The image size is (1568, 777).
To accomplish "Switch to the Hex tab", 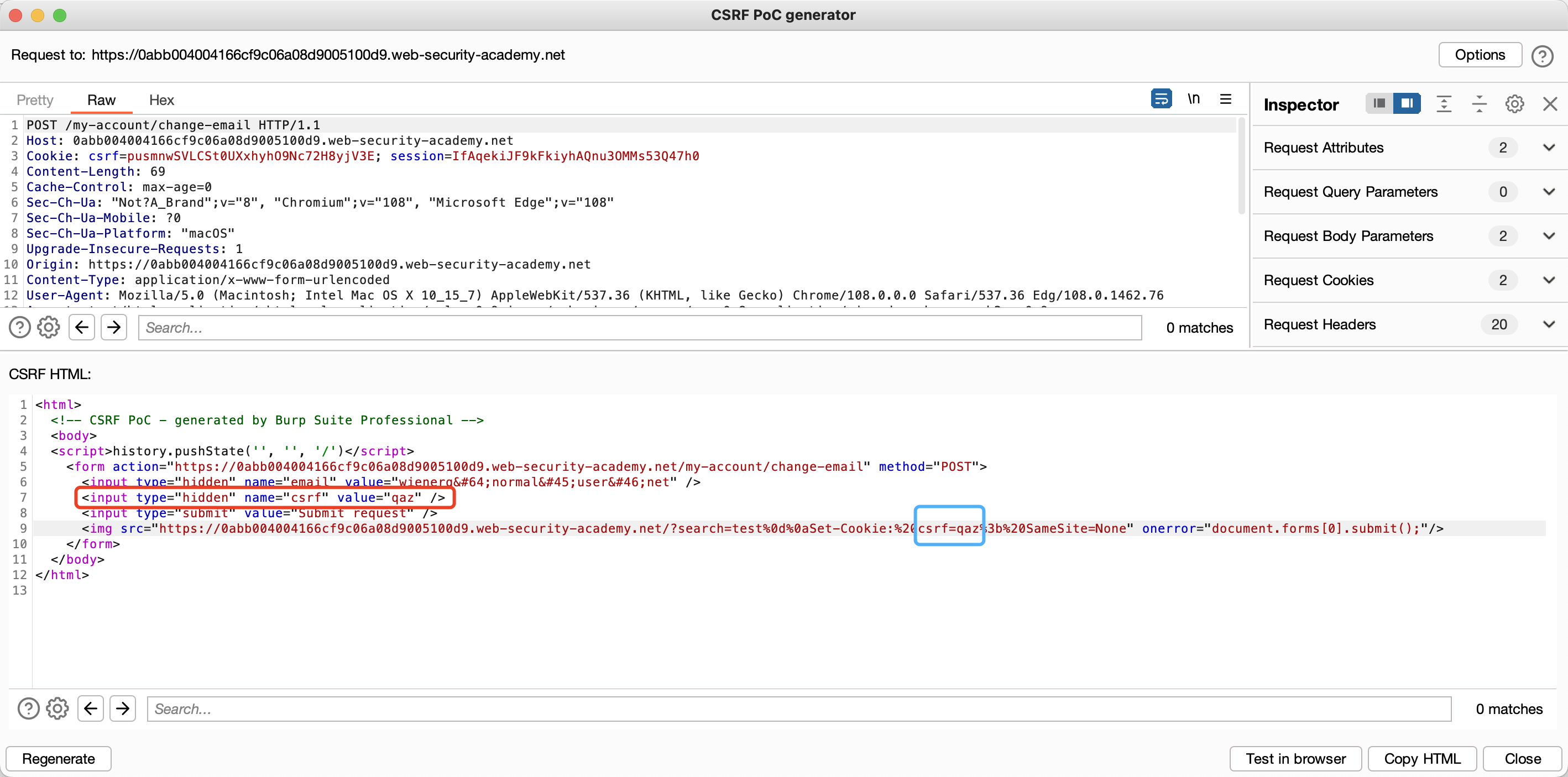I will tap(161, 101).
